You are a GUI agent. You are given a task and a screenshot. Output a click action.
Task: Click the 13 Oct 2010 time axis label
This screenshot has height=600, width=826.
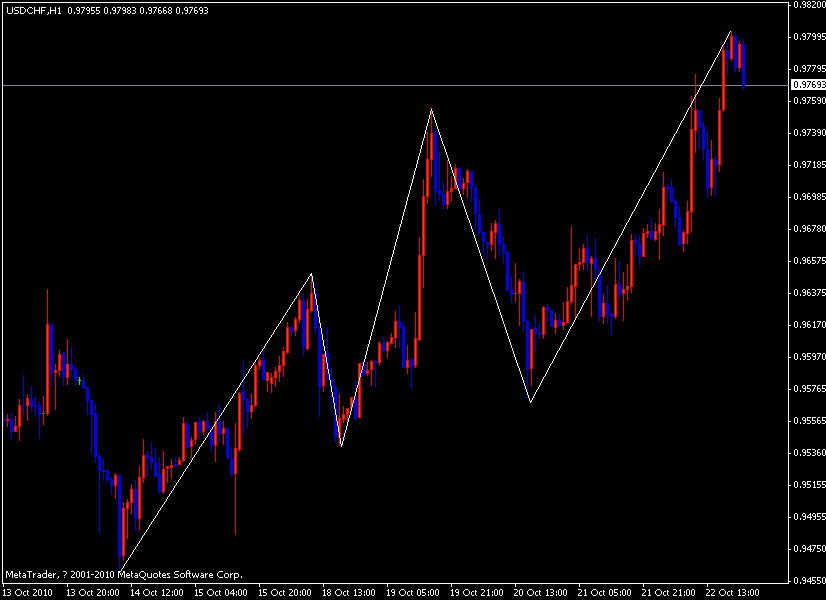pos(28,593)
